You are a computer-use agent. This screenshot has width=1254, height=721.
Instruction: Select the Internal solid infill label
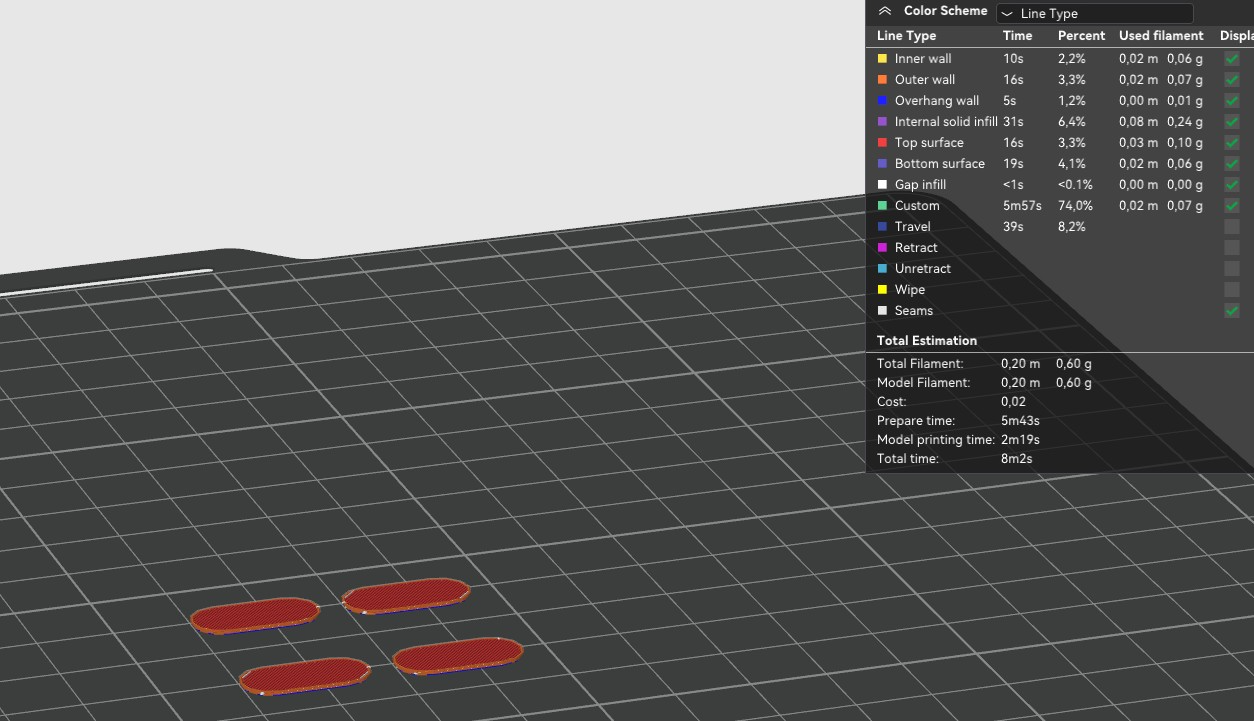click(946, 122)
